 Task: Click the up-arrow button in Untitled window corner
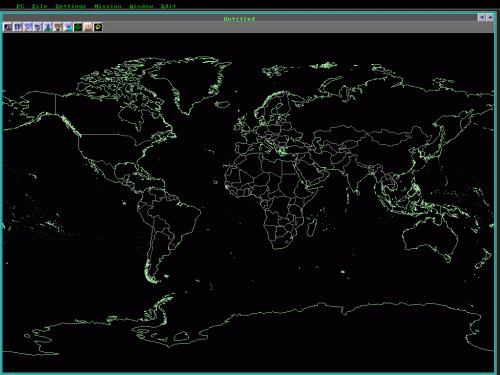pyautogui.click(x=490, y=17)
